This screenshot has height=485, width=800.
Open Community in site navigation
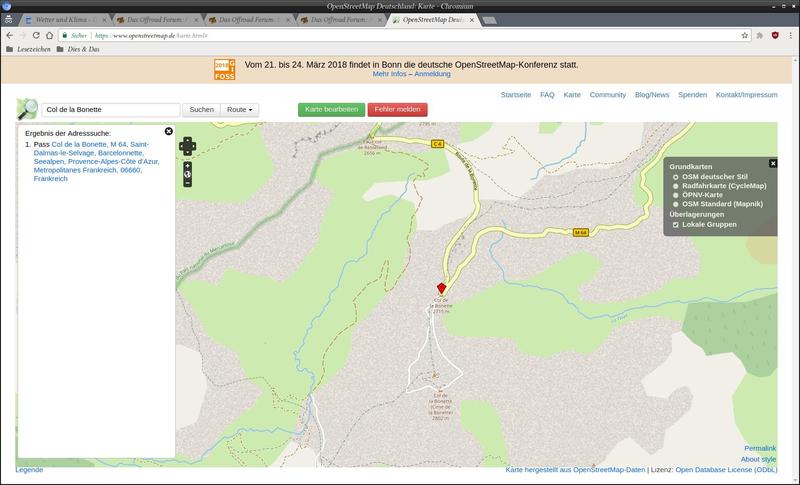(x=608, y=95)
